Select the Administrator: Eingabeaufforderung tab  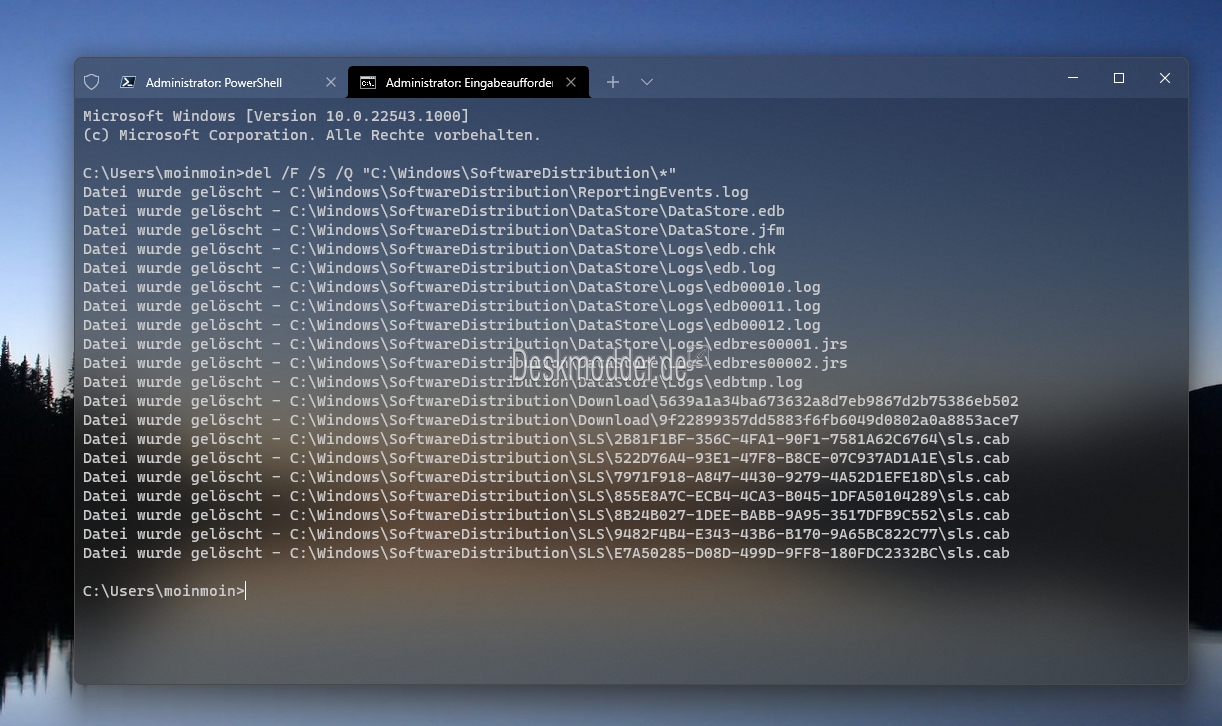pyautogui.click(x=468, y=82)
